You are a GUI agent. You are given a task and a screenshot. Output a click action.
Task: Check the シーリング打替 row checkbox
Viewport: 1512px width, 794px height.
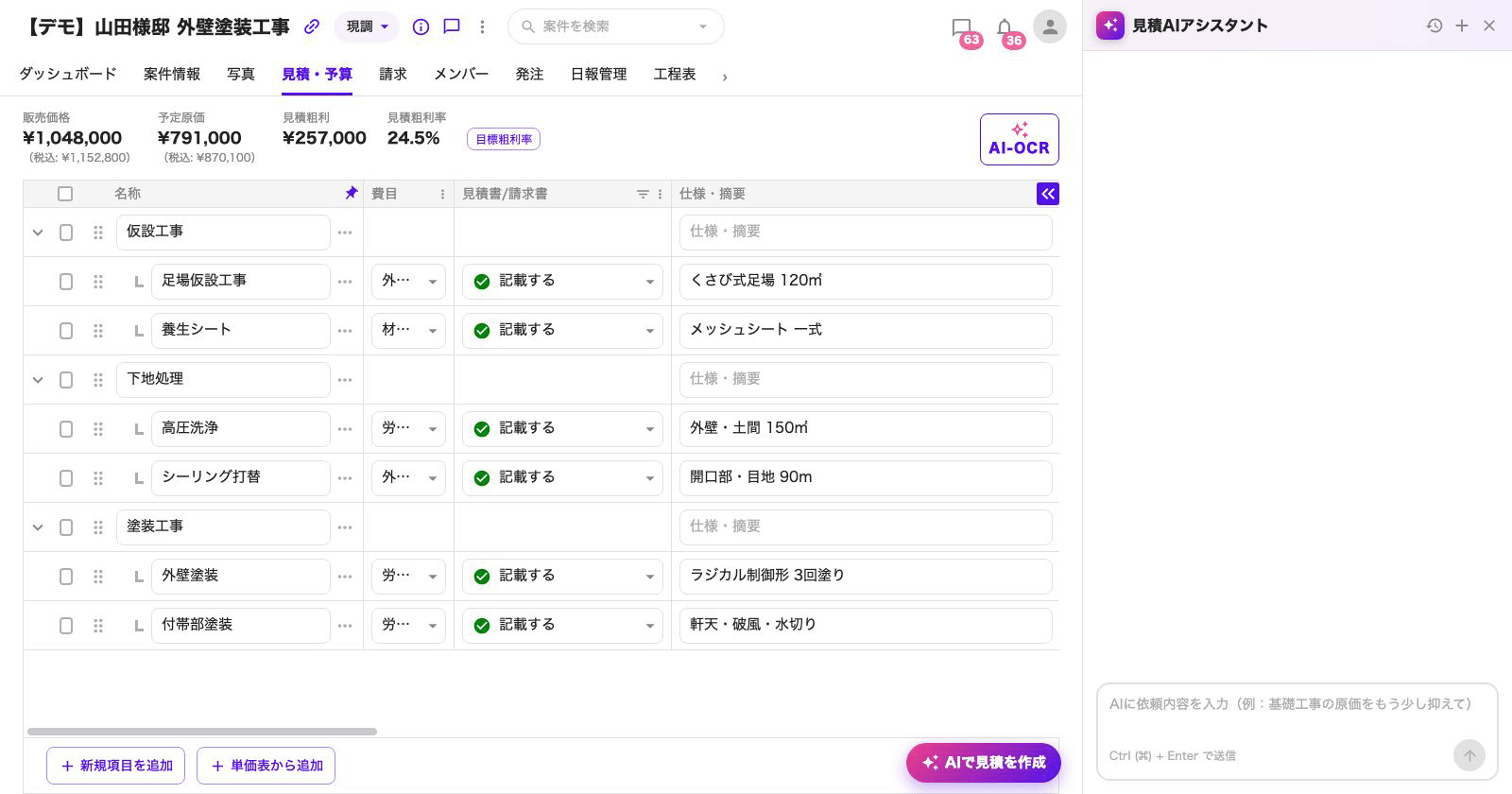tap(66, 478)
